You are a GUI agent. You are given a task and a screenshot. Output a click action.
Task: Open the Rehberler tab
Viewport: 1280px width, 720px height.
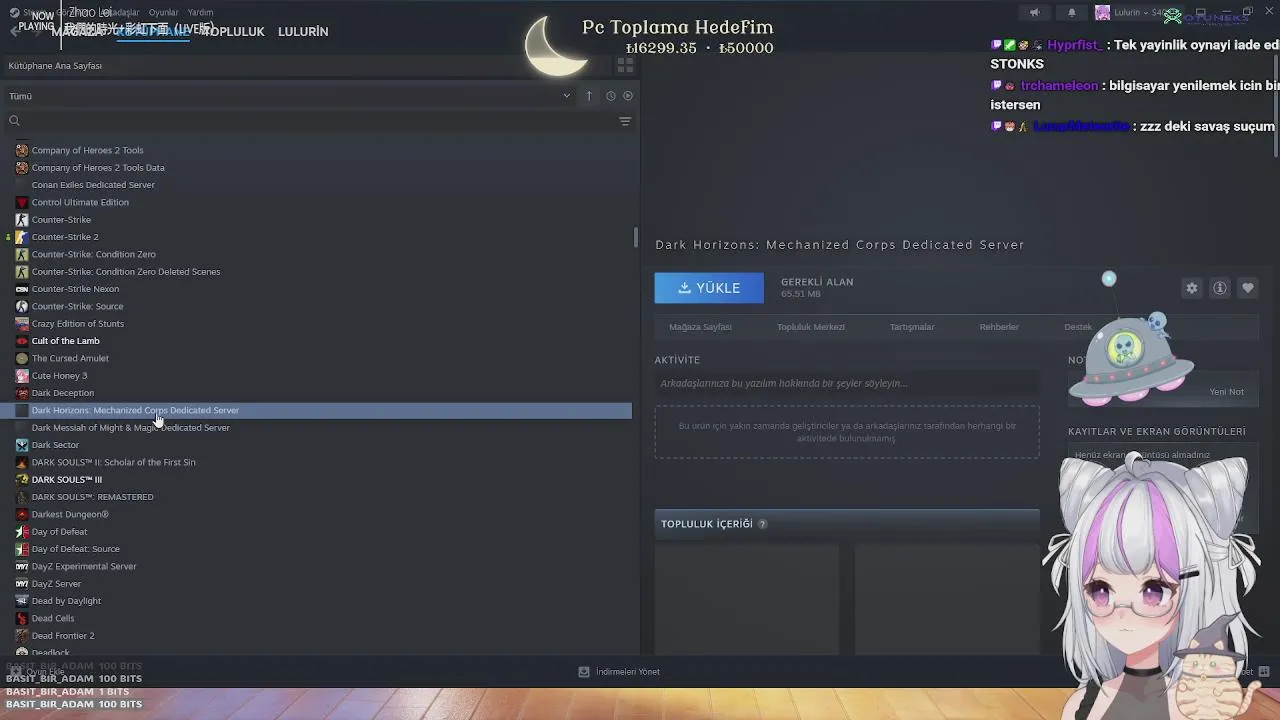pos(999,327)
